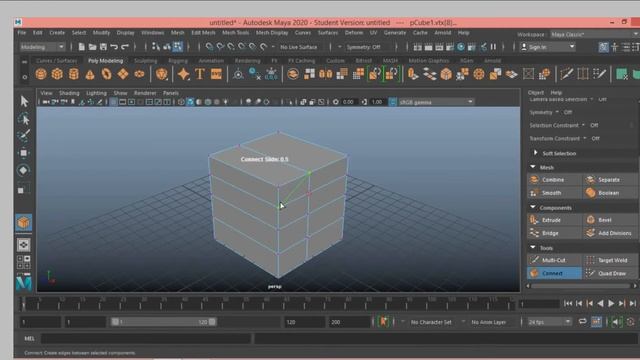This screenshot has height=360, width=640.
Task: Create a polygon cube from the shelf
Action: [x=57, y=74]
